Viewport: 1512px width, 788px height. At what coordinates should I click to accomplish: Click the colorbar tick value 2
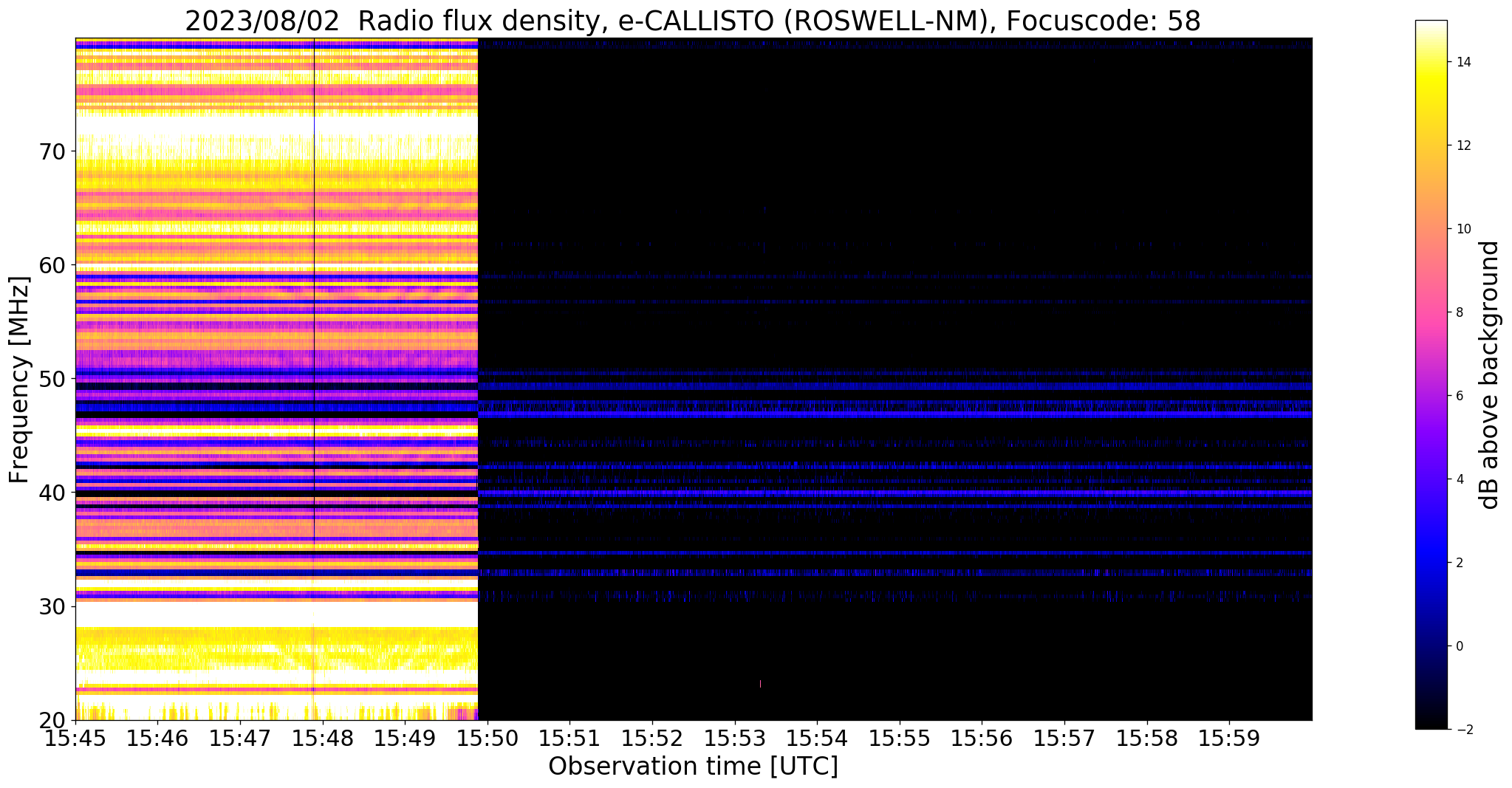pos(1460,563)
